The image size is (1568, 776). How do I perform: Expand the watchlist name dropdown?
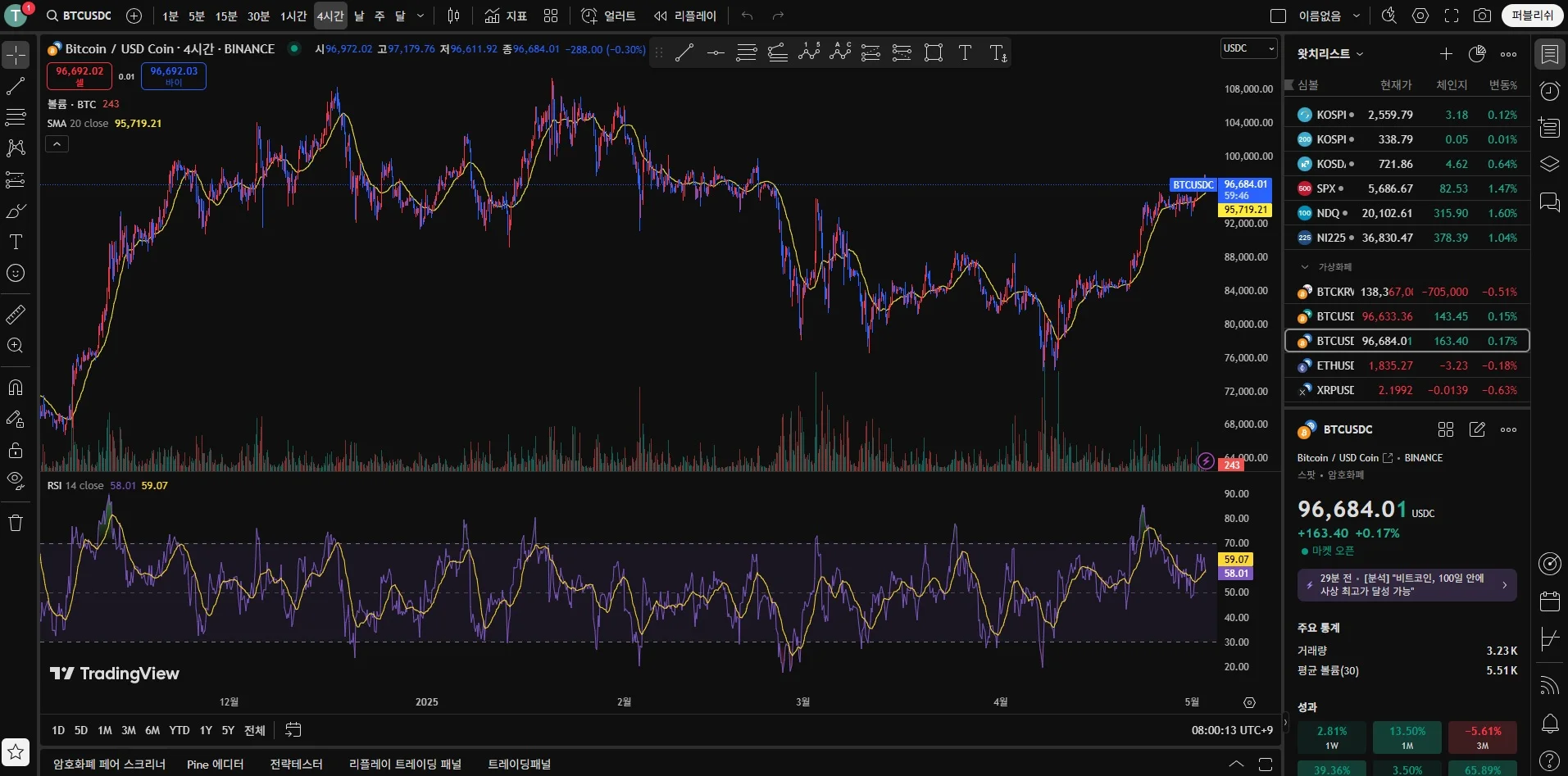click(1329, 54)
